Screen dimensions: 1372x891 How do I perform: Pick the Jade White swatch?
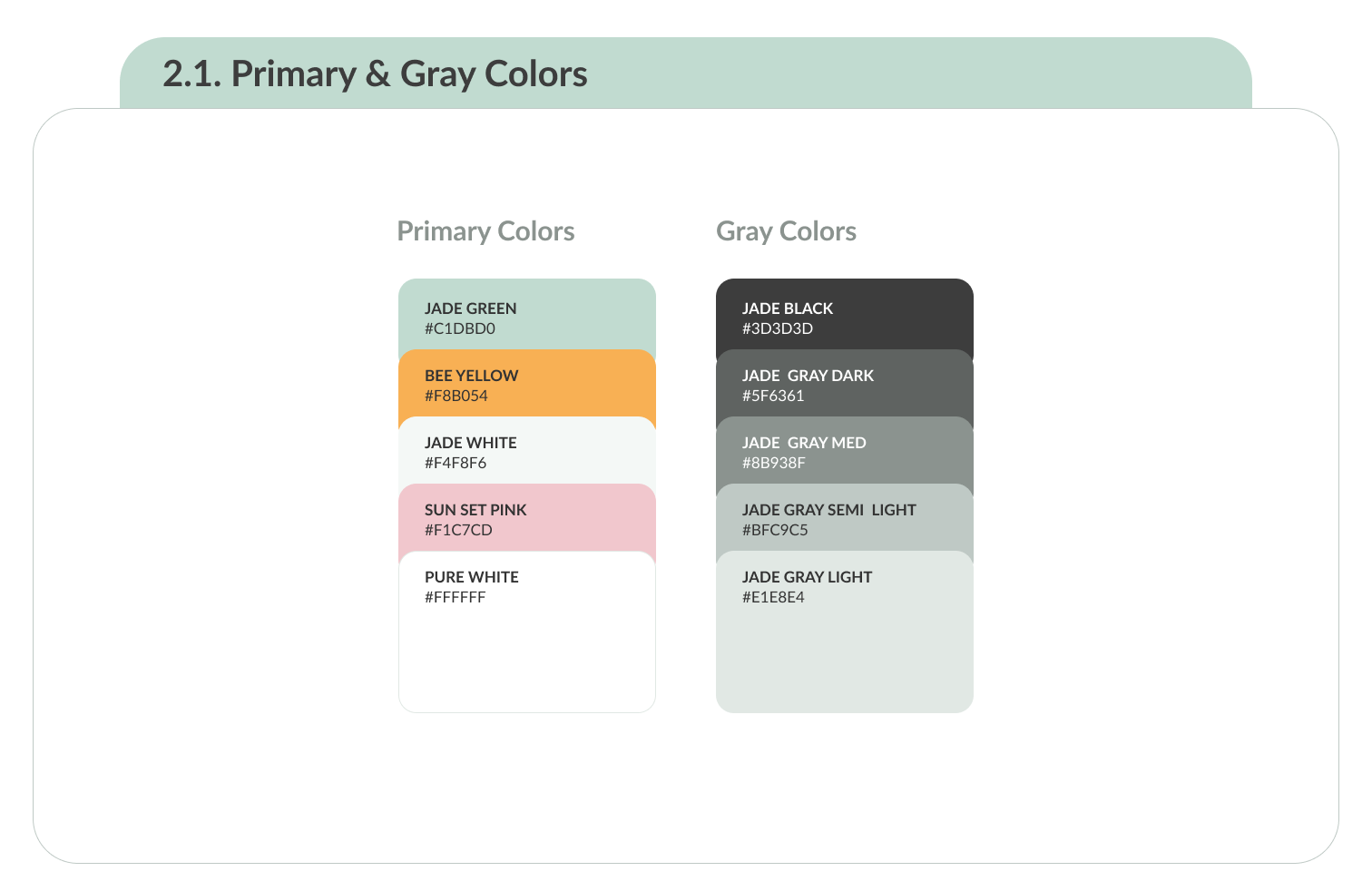pos(526,451)
